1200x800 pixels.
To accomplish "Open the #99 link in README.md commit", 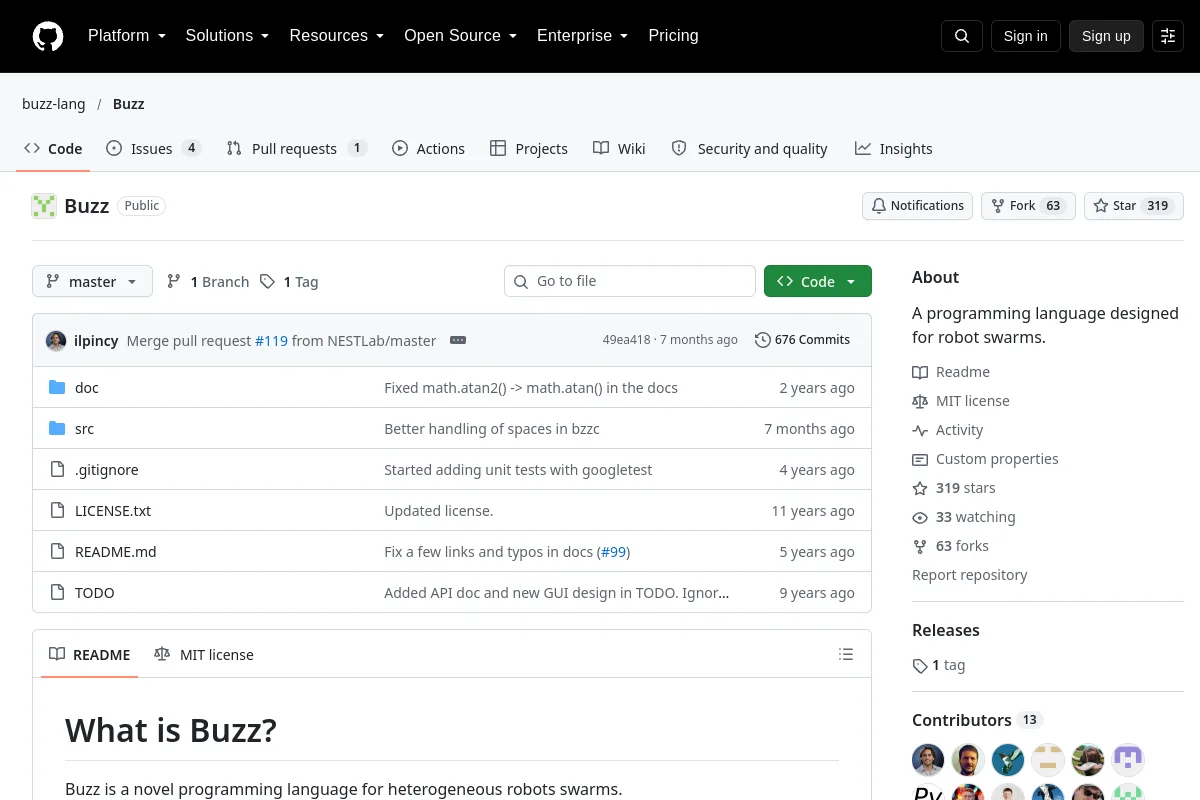I will (x=613, y=552).
